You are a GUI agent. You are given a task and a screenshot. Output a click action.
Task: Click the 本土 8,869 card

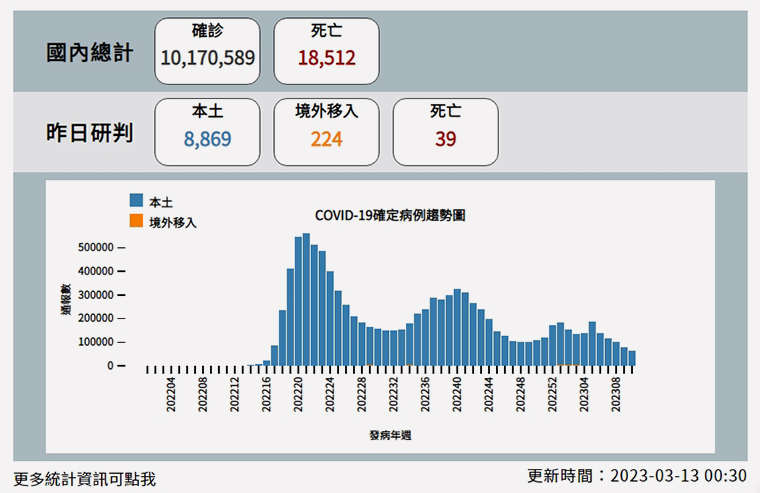[207, 132]
